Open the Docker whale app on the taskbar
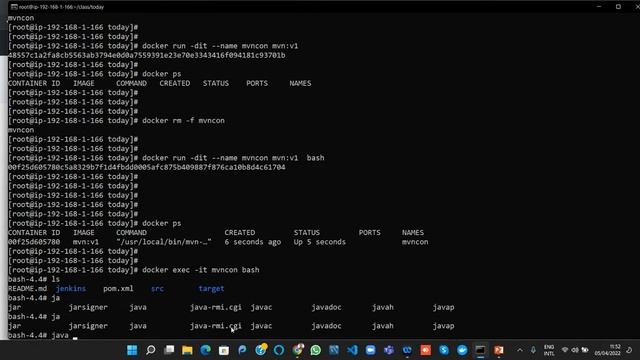Image resolution: width=640 pixels, height=360 pixels. pyautogui.click(x=462, y=350)
